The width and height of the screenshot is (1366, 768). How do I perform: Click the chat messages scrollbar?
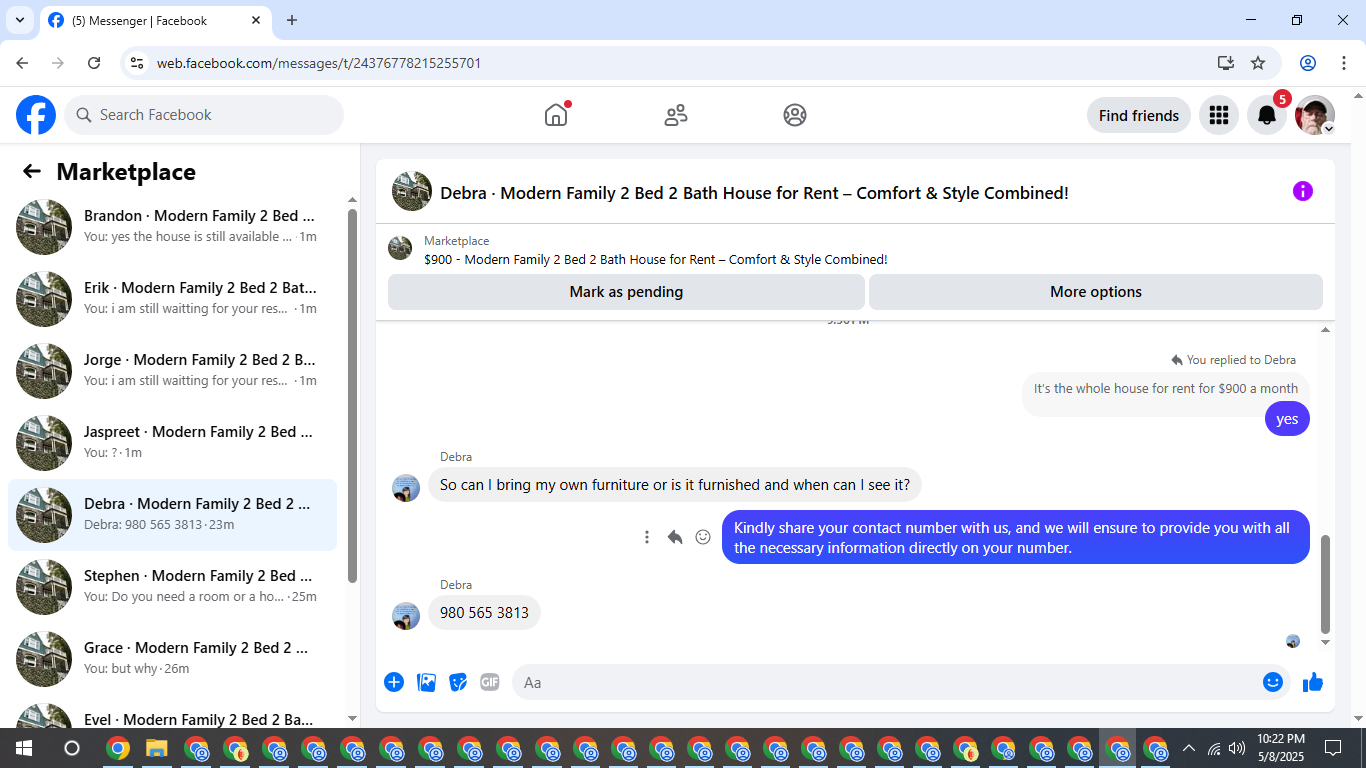tap(1326, 584)
